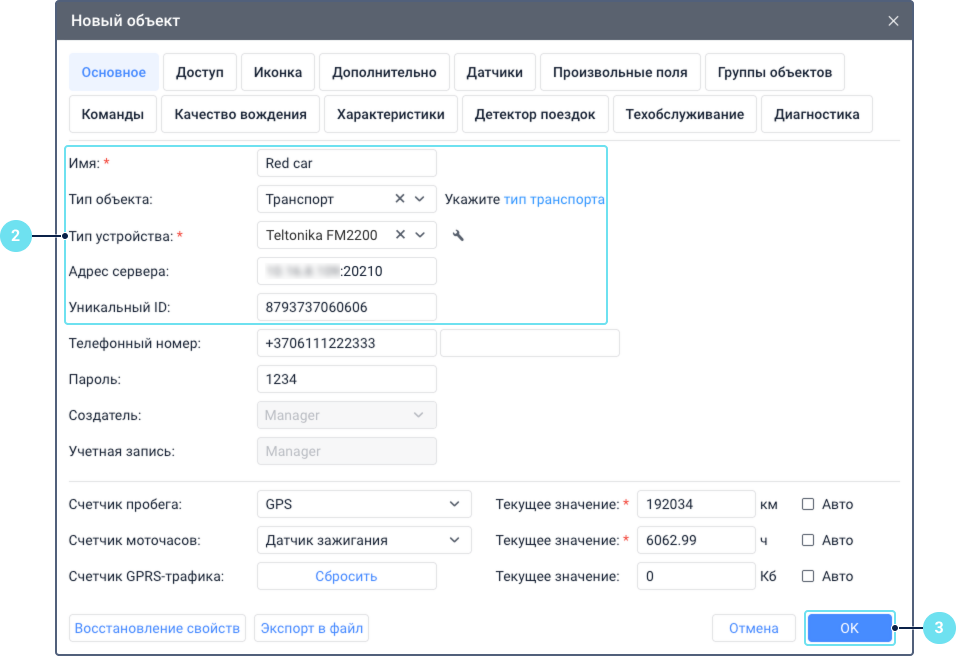Follow the тип транспорта link
This screenshot has height=656, width=956.
[554, 199]
